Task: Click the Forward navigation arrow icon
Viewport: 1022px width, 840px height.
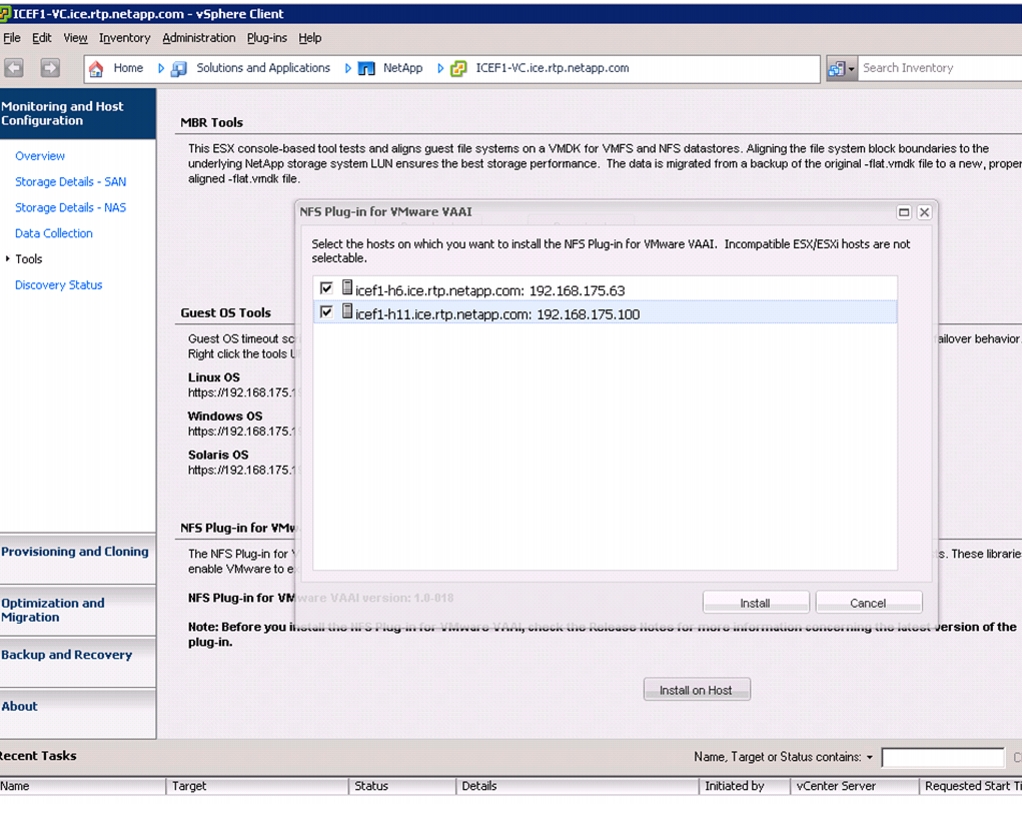Action: tap(50, 68)
